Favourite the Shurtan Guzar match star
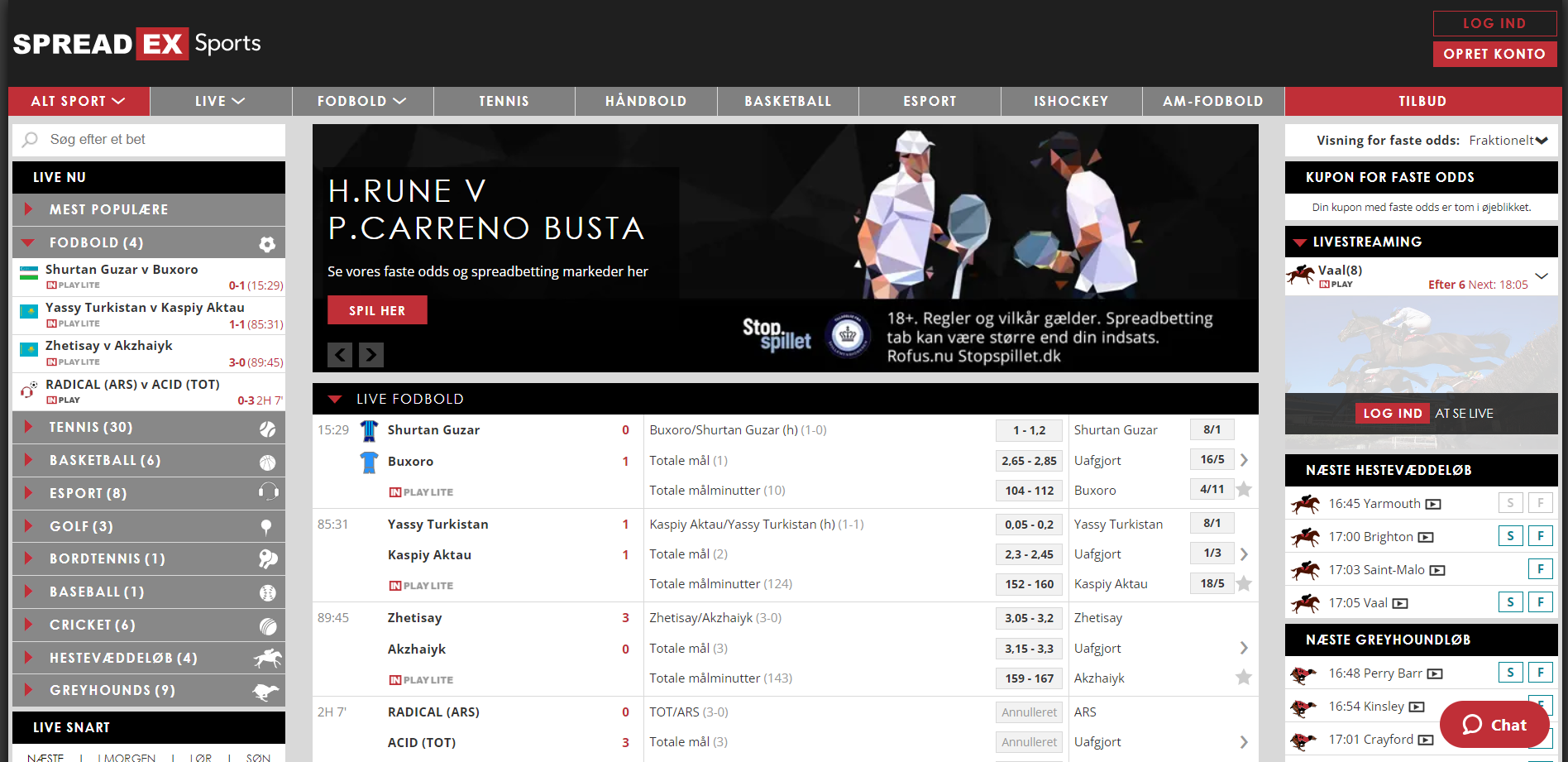Viewport: 1568px width, 762px height. pos(1243,490)
